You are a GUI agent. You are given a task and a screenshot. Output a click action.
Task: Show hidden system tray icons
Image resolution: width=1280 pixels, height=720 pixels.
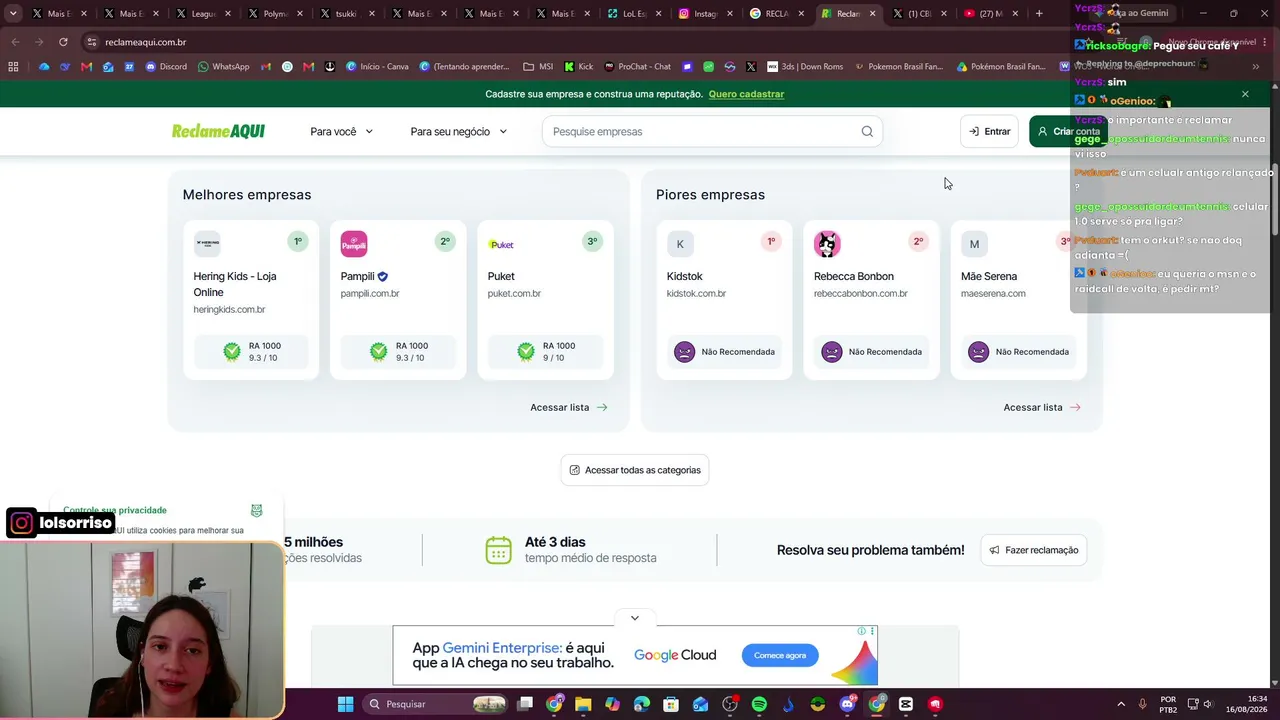(x=1120, y=704)
